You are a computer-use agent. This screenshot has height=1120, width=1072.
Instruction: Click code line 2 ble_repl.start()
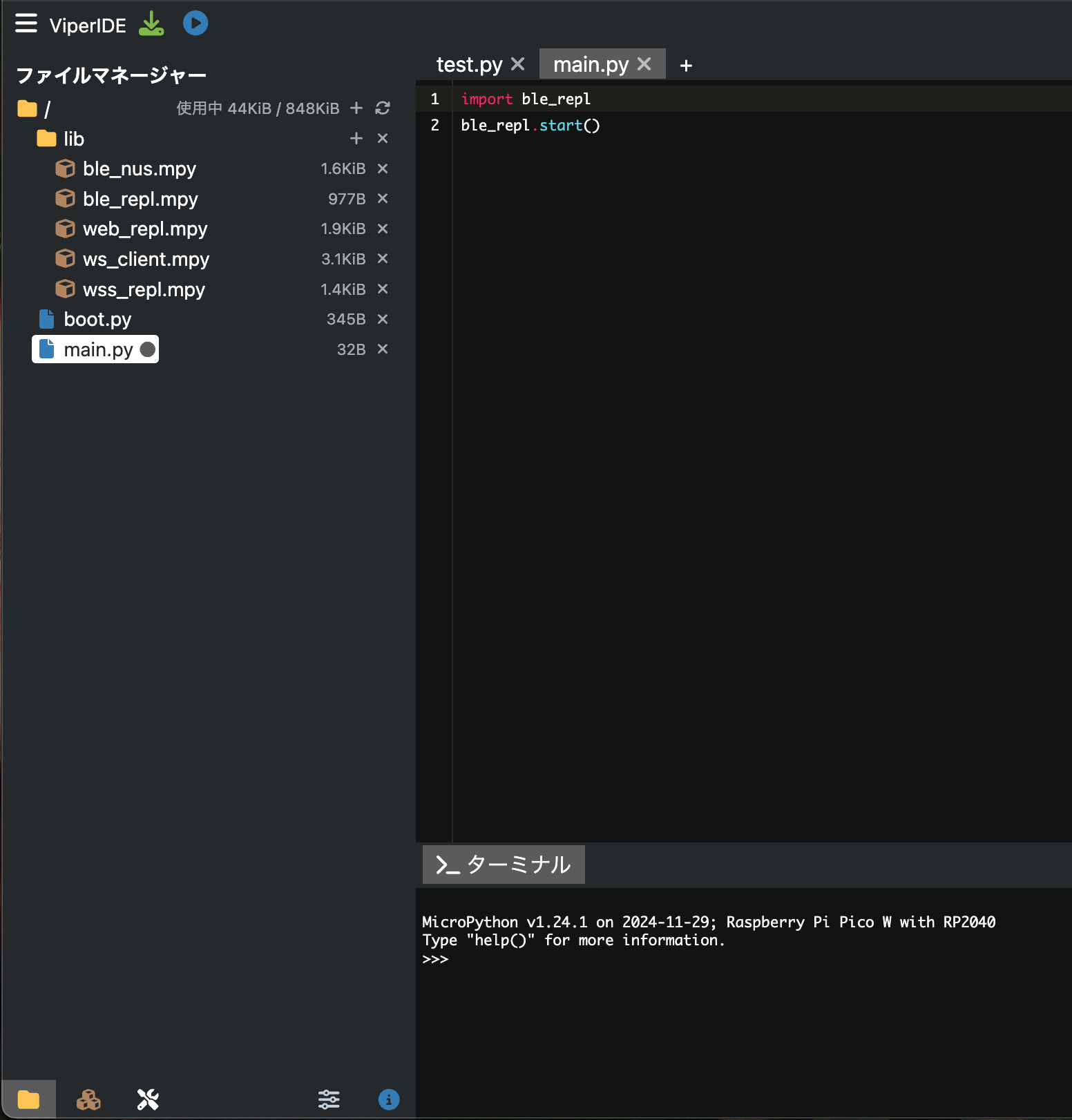[x=530, y=126]
